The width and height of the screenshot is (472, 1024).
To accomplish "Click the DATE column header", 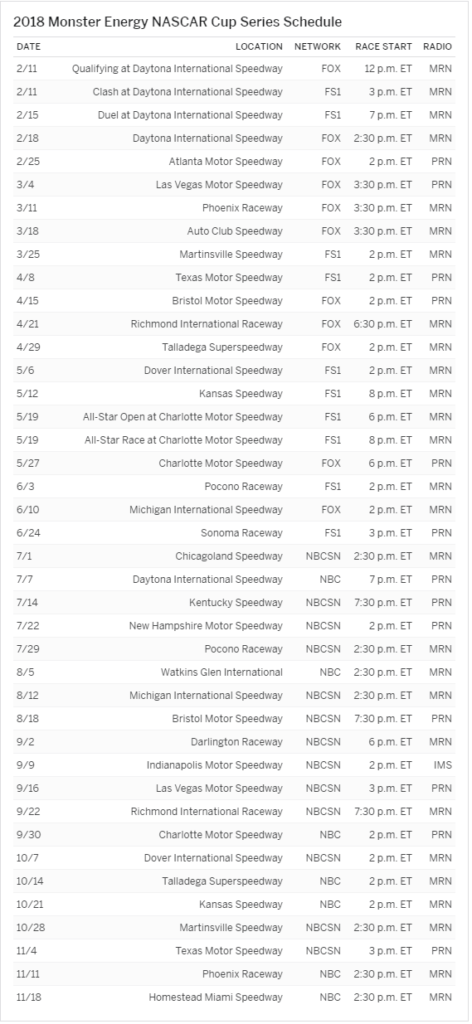I will [x=28, y=46].
